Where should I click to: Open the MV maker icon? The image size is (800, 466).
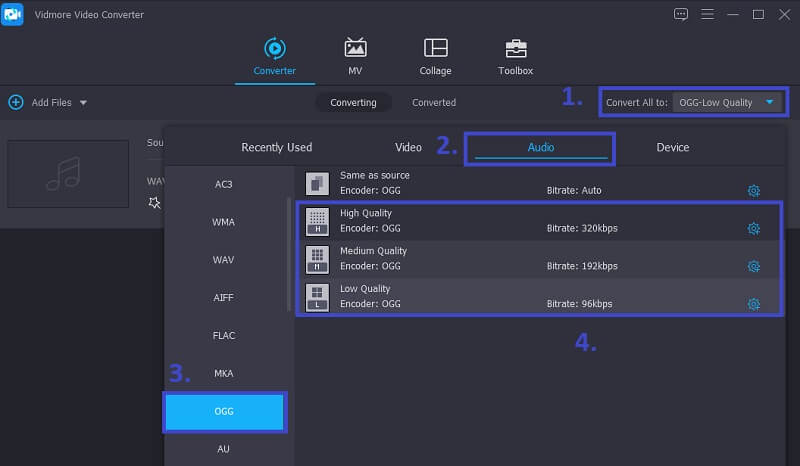point(355,48)
